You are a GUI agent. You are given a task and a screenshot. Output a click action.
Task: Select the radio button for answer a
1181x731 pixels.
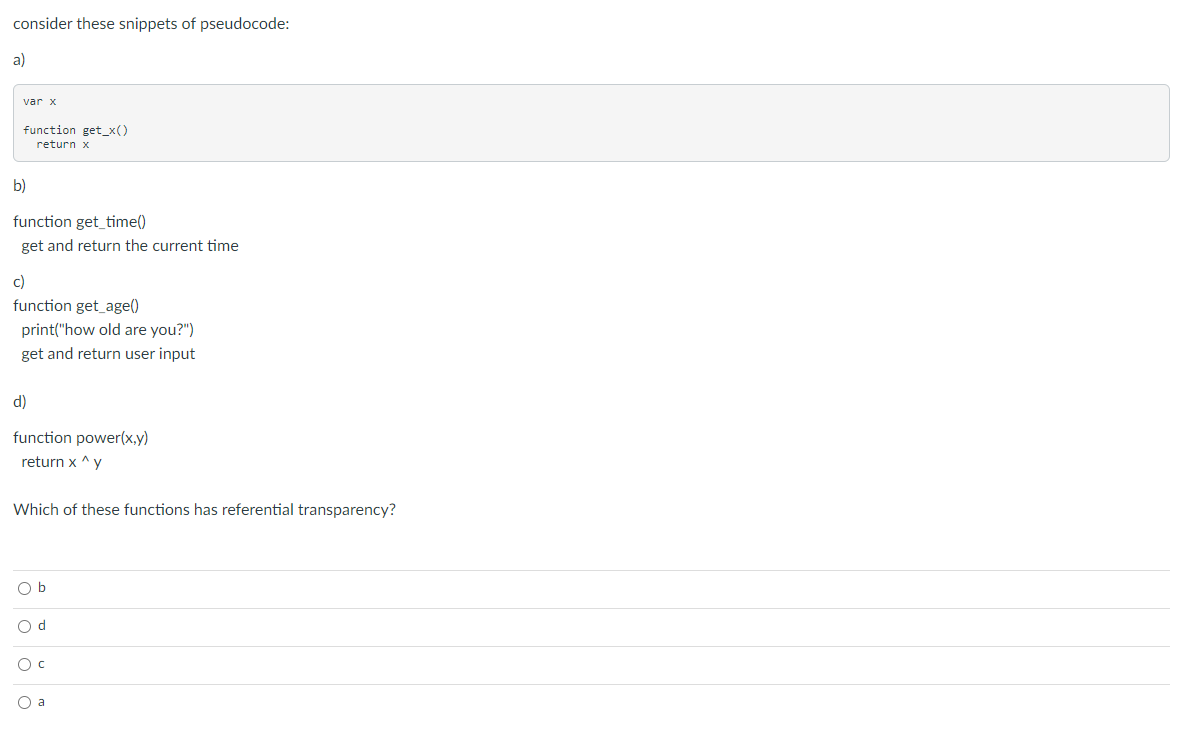[24, 702]
